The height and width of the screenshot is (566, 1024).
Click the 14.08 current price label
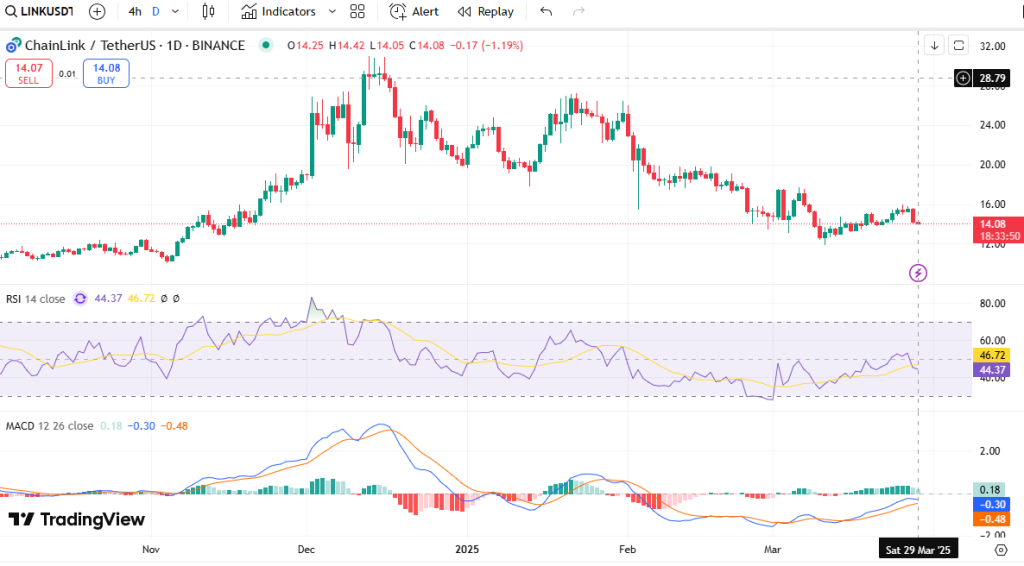point(993,224)
